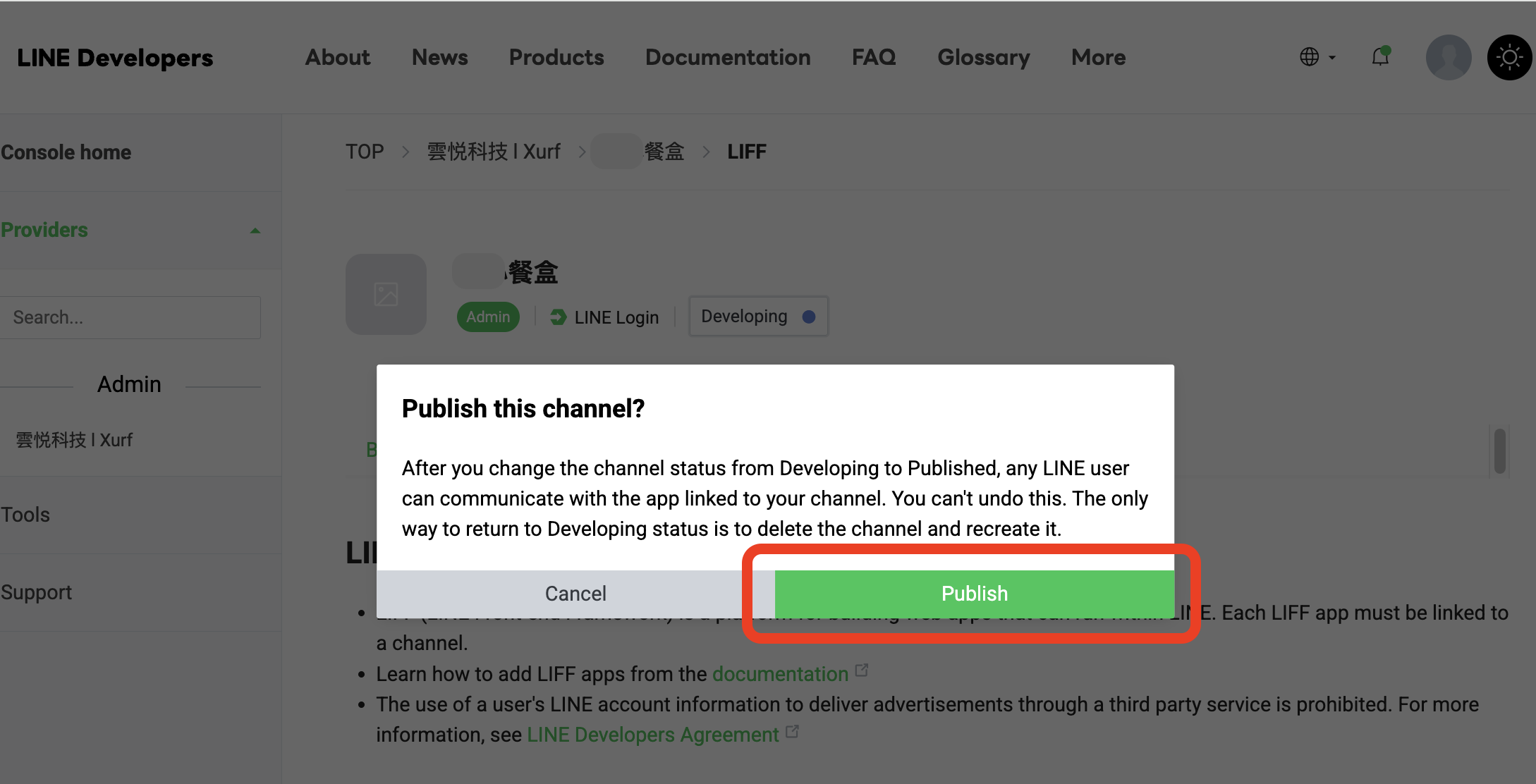The height and width of the screenshot is (784, 1536).
Task: Focus the provider Search field
Action: pyautogui.click(x=130, y=317)
